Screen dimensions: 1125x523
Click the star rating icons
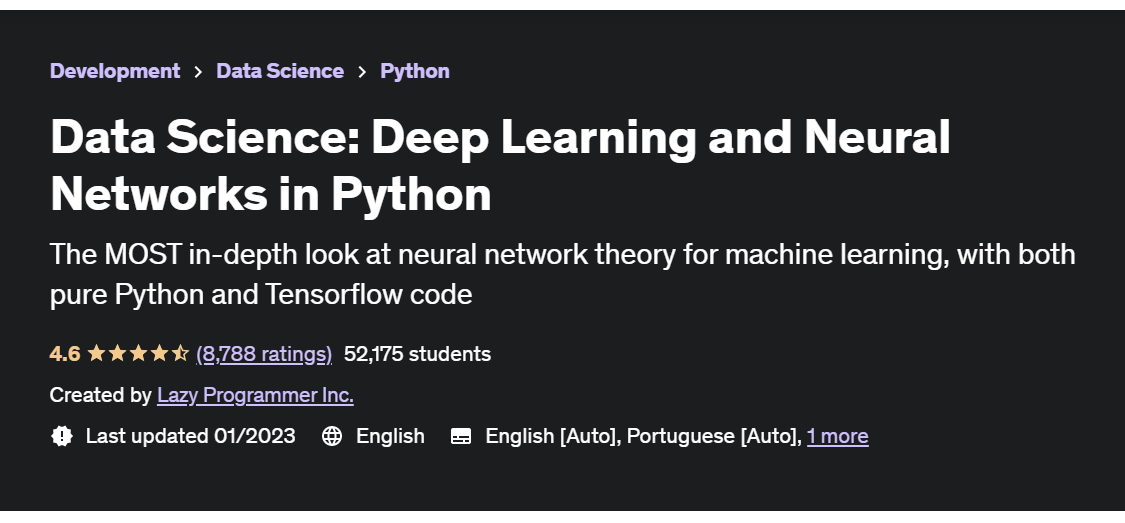pyautogui.click(x=138, y=354)
